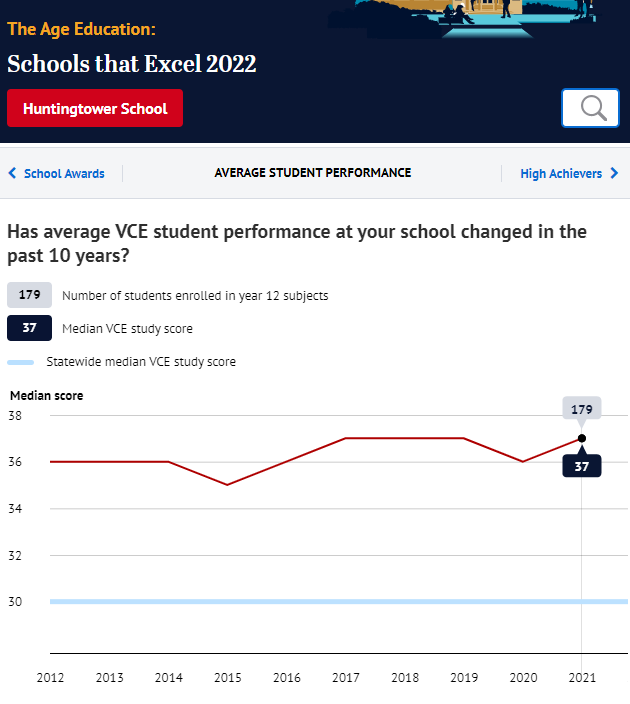Click the red line at 2015 dip
This screenshot has width=630, height=704.
tap(228, 484)
